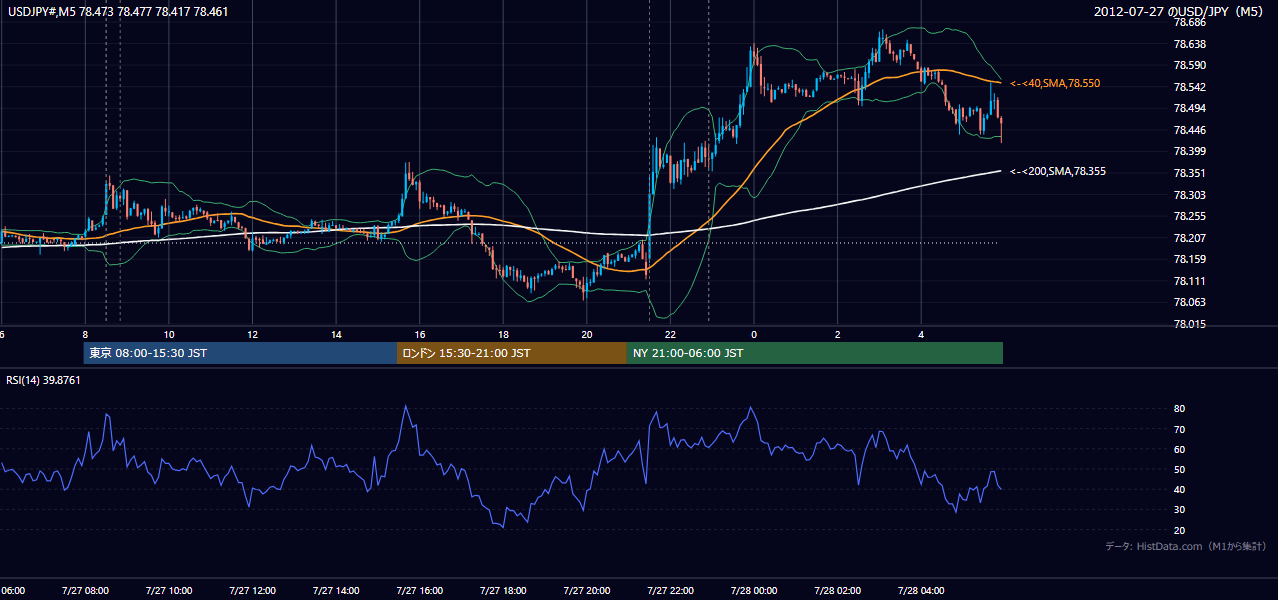The height and width of the screenshot is (600, 1278).
Task: Click the hour 14 tick label under price chart
Action: (x=336, y=334)
